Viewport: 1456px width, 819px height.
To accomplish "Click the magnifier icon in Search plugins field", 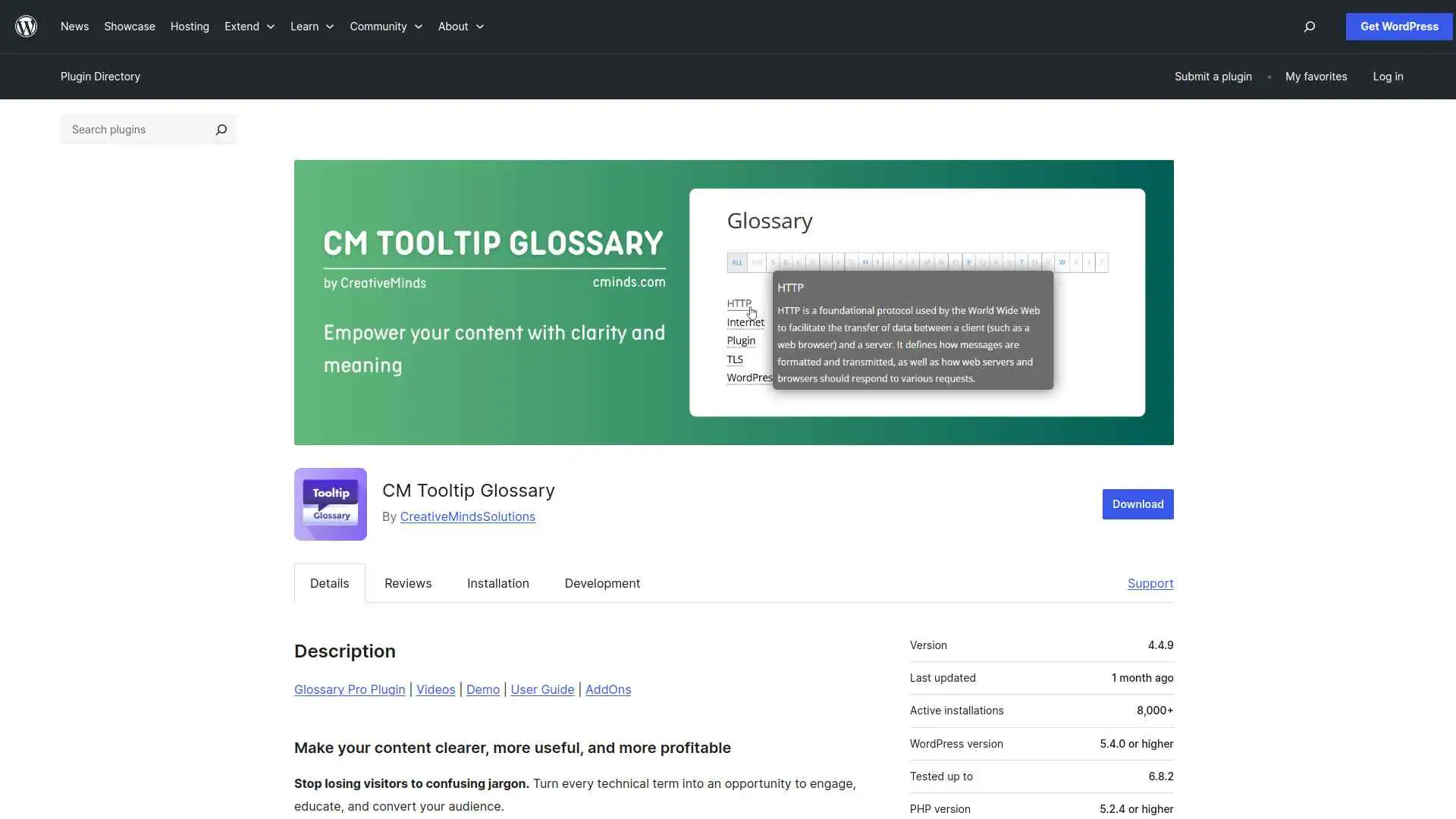I will 221,130.
